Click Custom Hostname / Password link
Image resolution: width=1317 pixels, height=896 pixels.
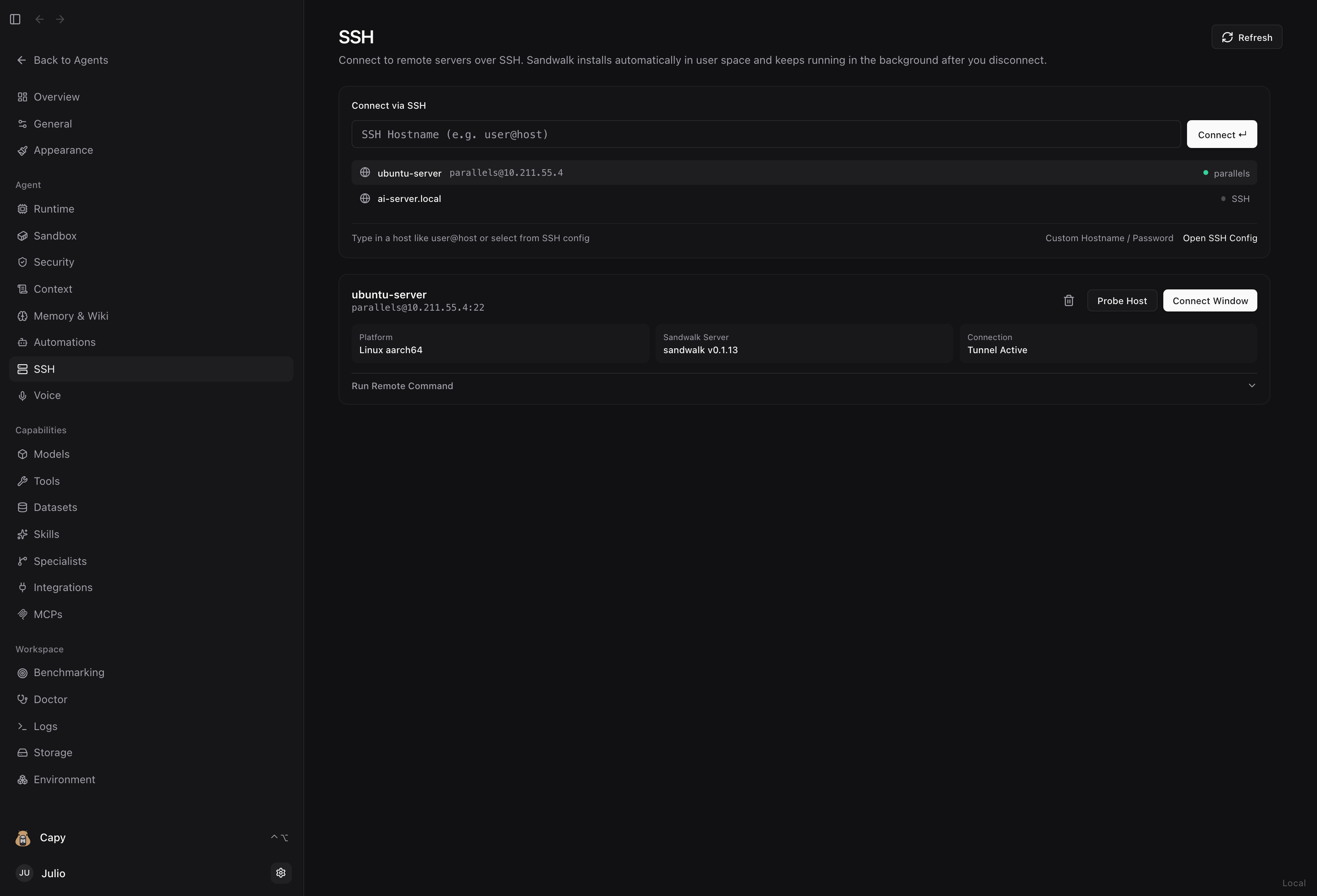coord(1109,238)
